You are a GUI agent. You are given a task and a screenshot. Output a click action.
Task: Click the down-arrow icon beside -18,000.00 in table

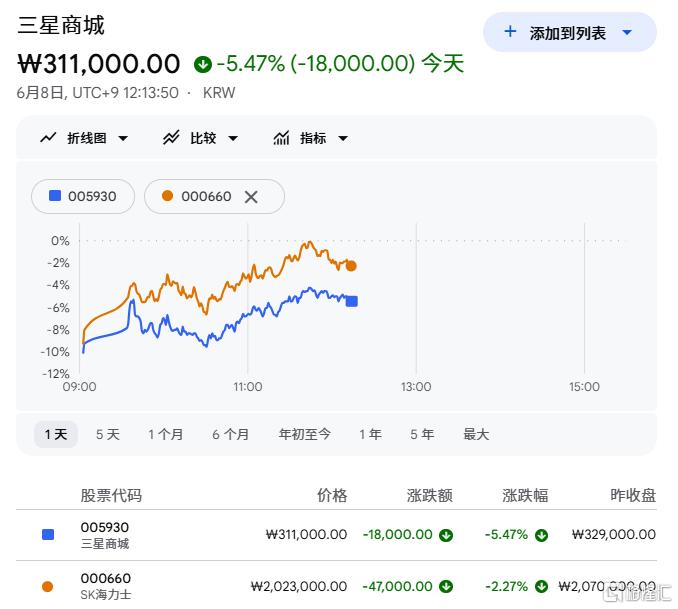coord(446,535)
